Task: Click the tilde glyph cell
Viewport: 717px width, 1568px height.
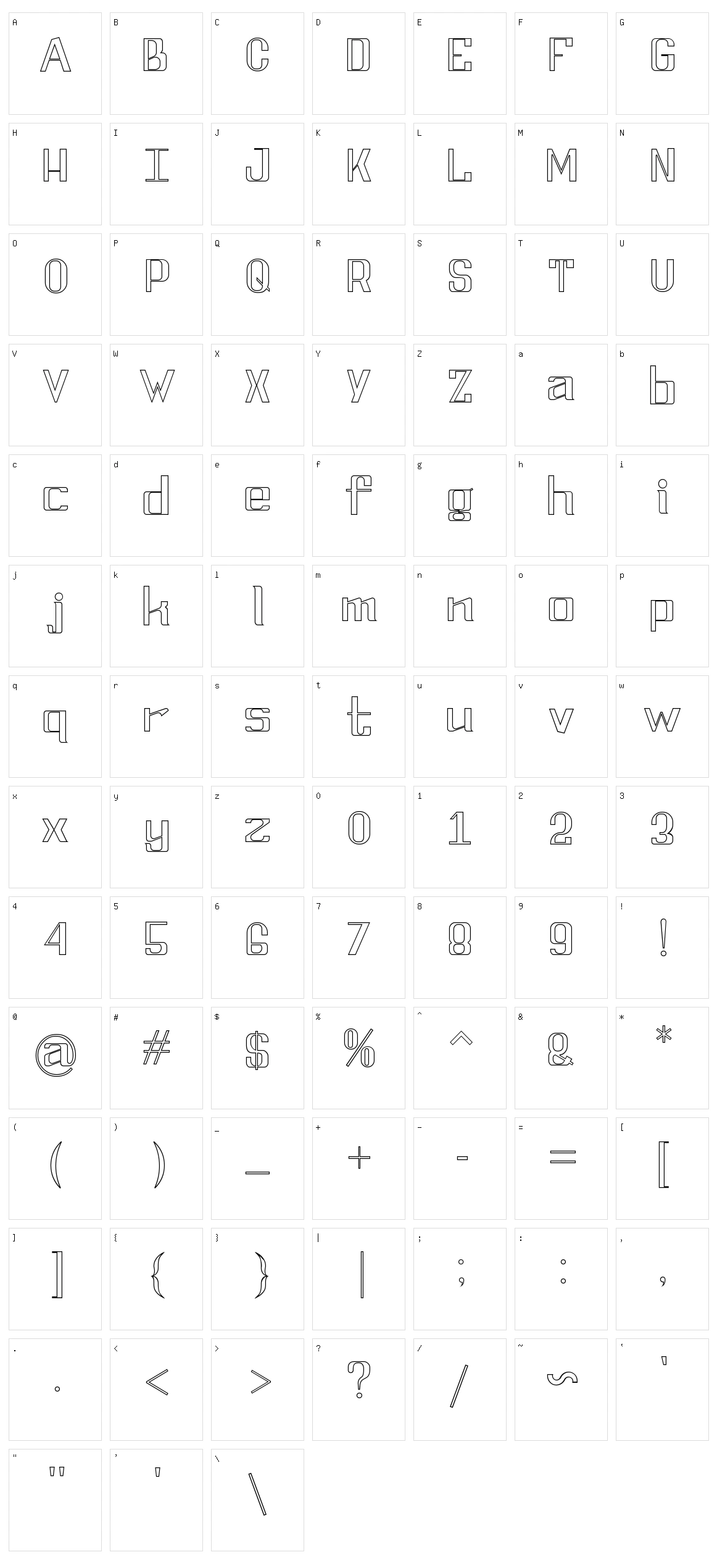Action: 561,1390
